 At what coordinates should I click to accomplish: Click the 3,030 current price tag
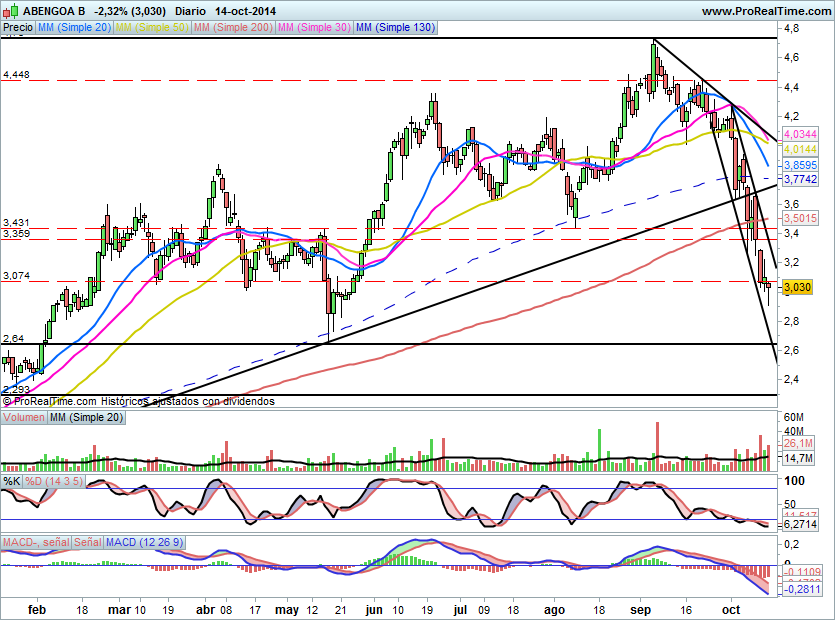(798, 288)
